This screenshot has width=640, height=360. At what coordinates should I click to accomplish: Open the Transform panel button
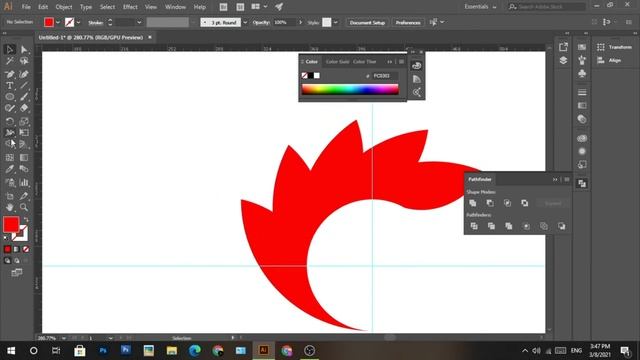coord(614,47)
